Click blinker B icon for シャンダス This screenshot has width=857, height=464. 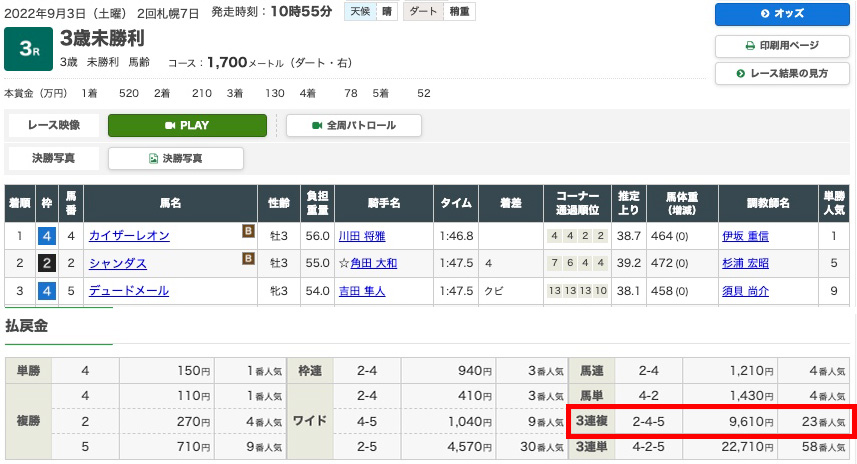(248, 258)
